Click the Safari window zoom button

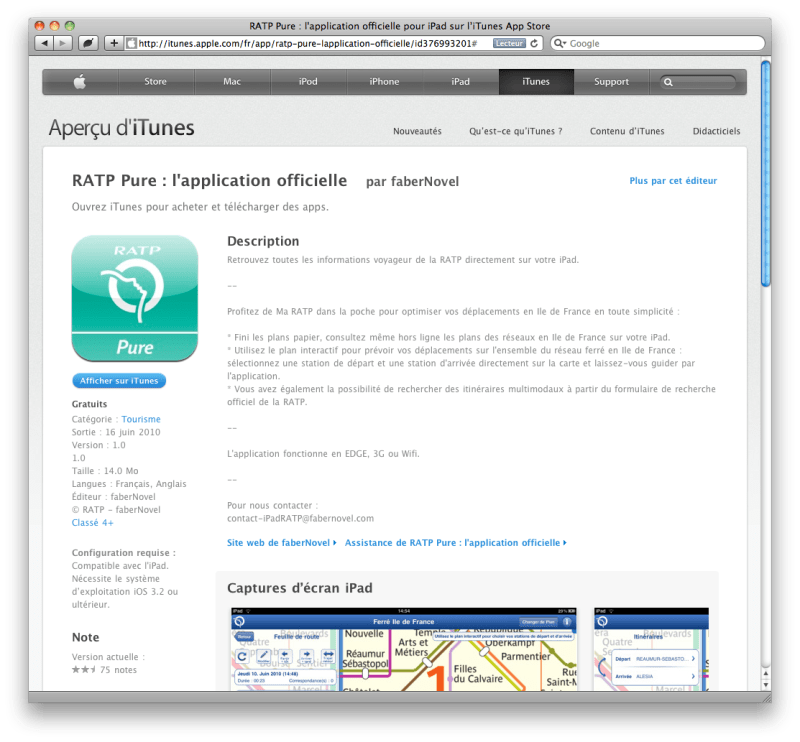click(70, 25)
